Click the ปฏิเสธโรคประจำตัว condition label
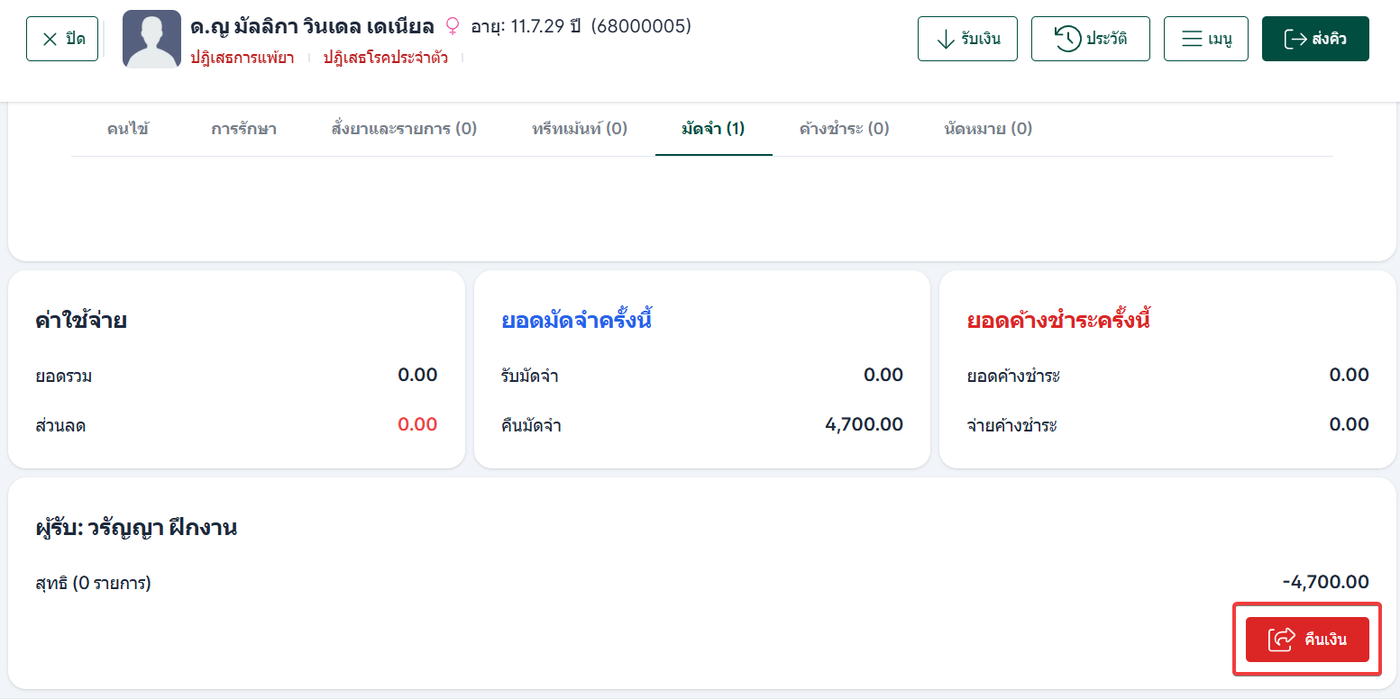Screen dimensions: 1400x699 click(386, 58)
